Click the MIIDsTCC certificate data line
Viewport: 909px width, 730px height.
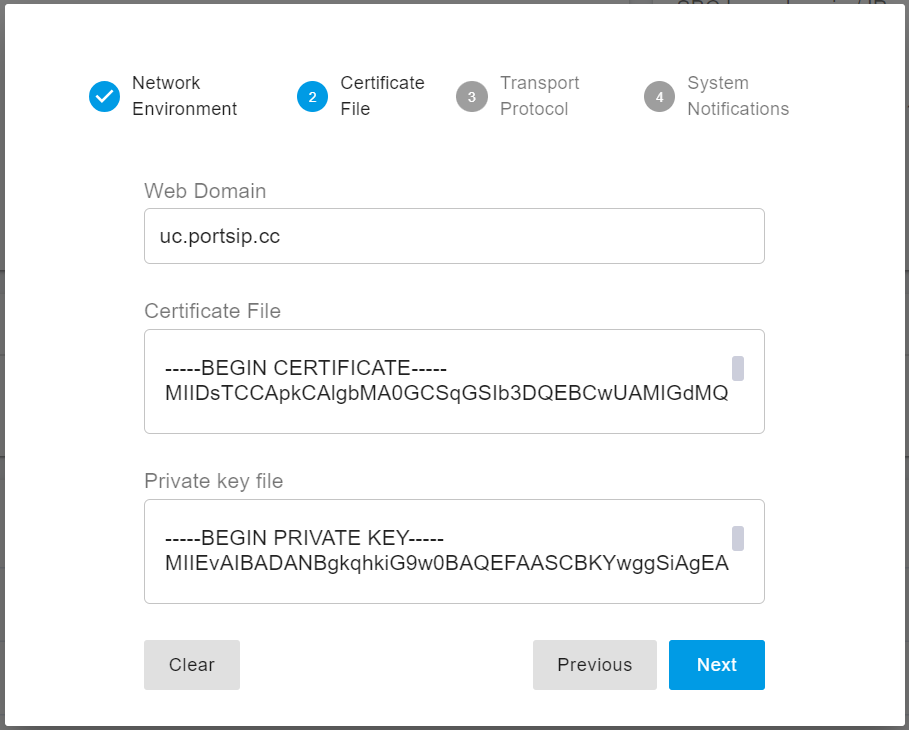point(446,393)
